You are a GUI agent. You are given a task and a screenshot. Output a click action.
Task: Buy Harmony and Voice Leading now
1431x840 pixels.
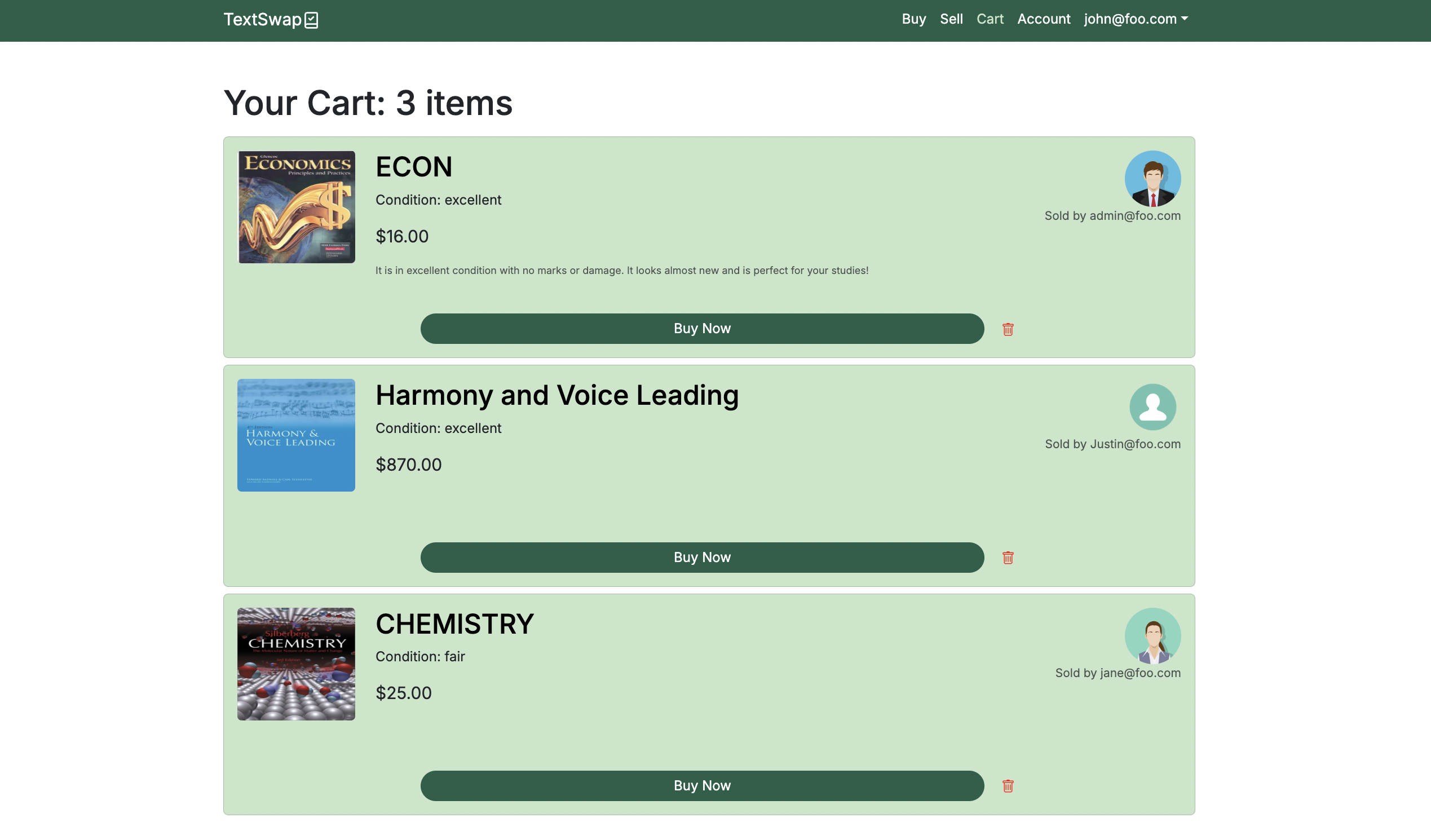point(702,557)
